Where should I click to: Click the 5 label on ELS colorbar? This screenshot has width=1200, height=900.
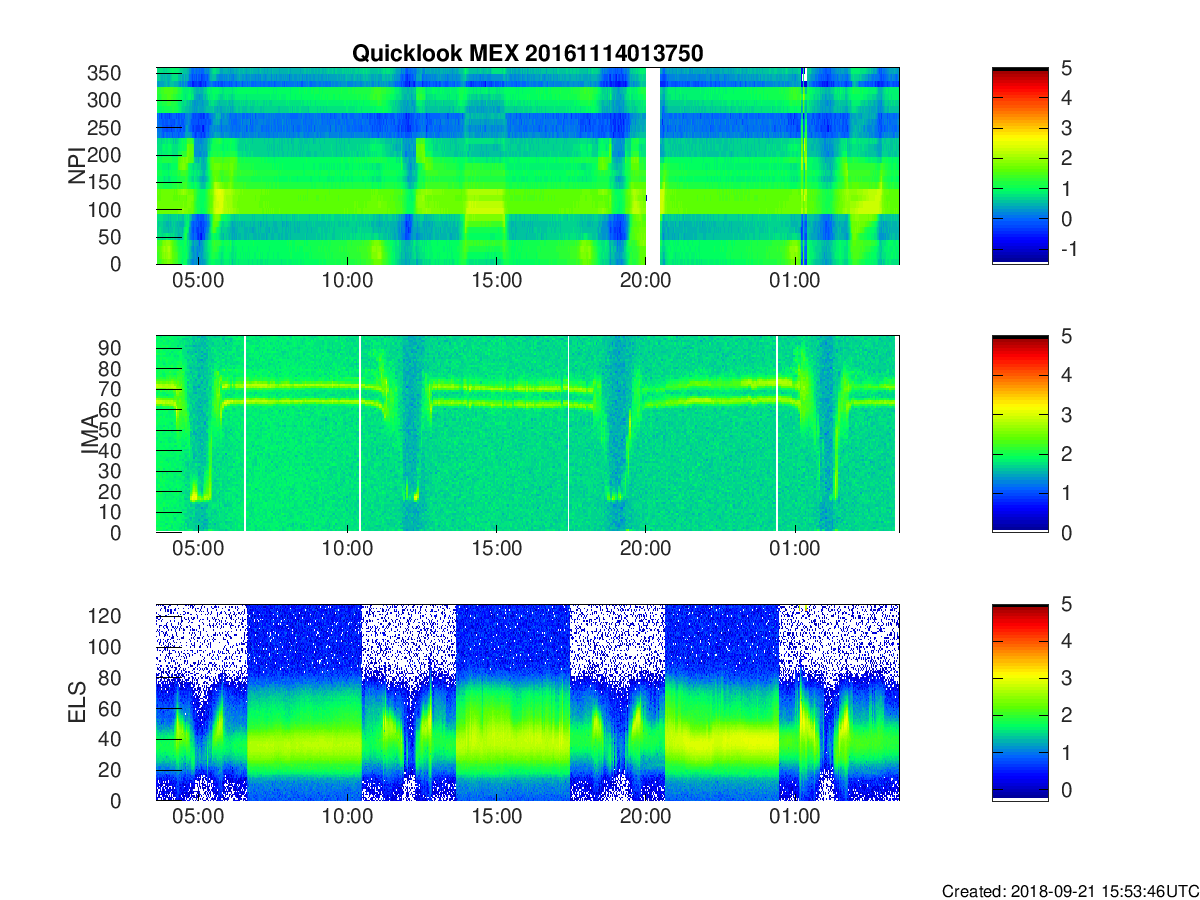click(1065, 604)
